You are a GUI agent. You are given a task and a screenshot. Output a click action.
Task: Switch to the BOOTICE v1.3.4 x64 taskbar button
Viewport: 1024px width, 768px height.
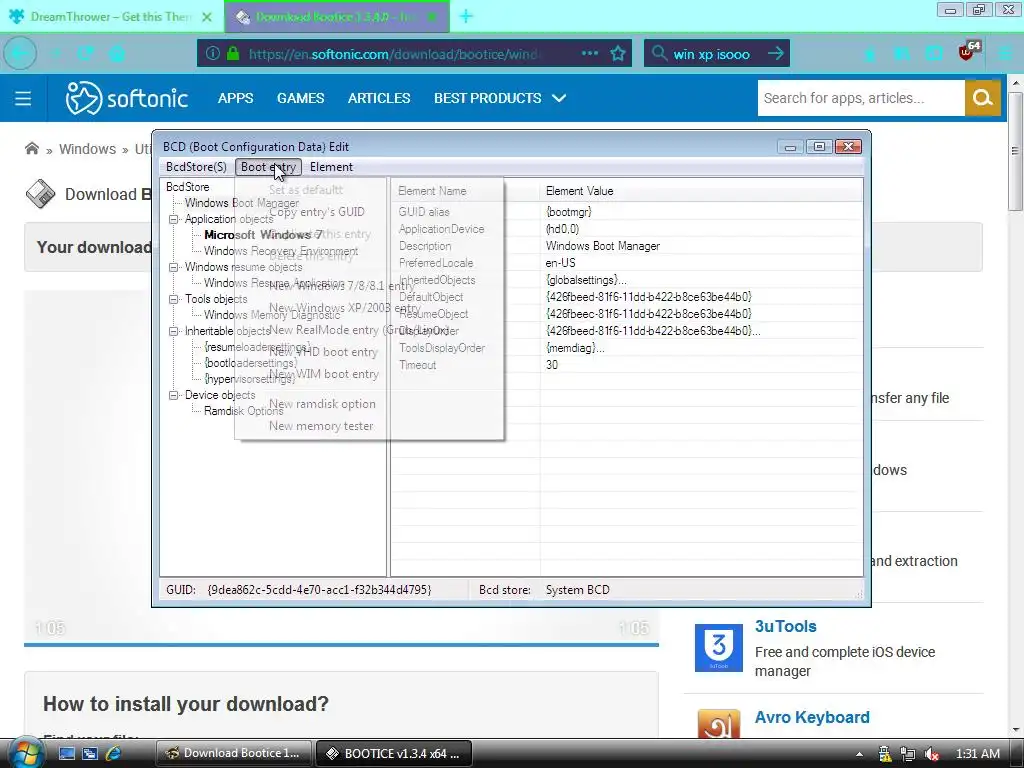(x=394, y=754)
